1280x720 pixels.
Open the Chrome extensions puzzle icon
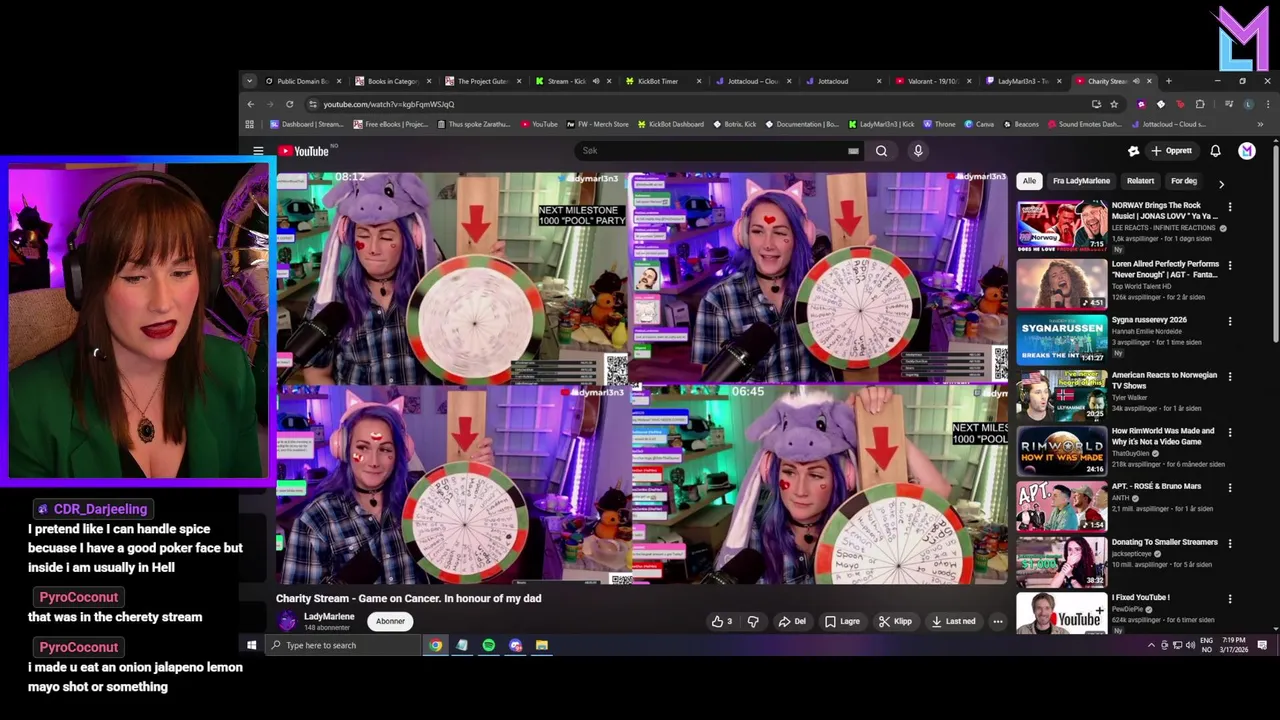coord(1200,104)
